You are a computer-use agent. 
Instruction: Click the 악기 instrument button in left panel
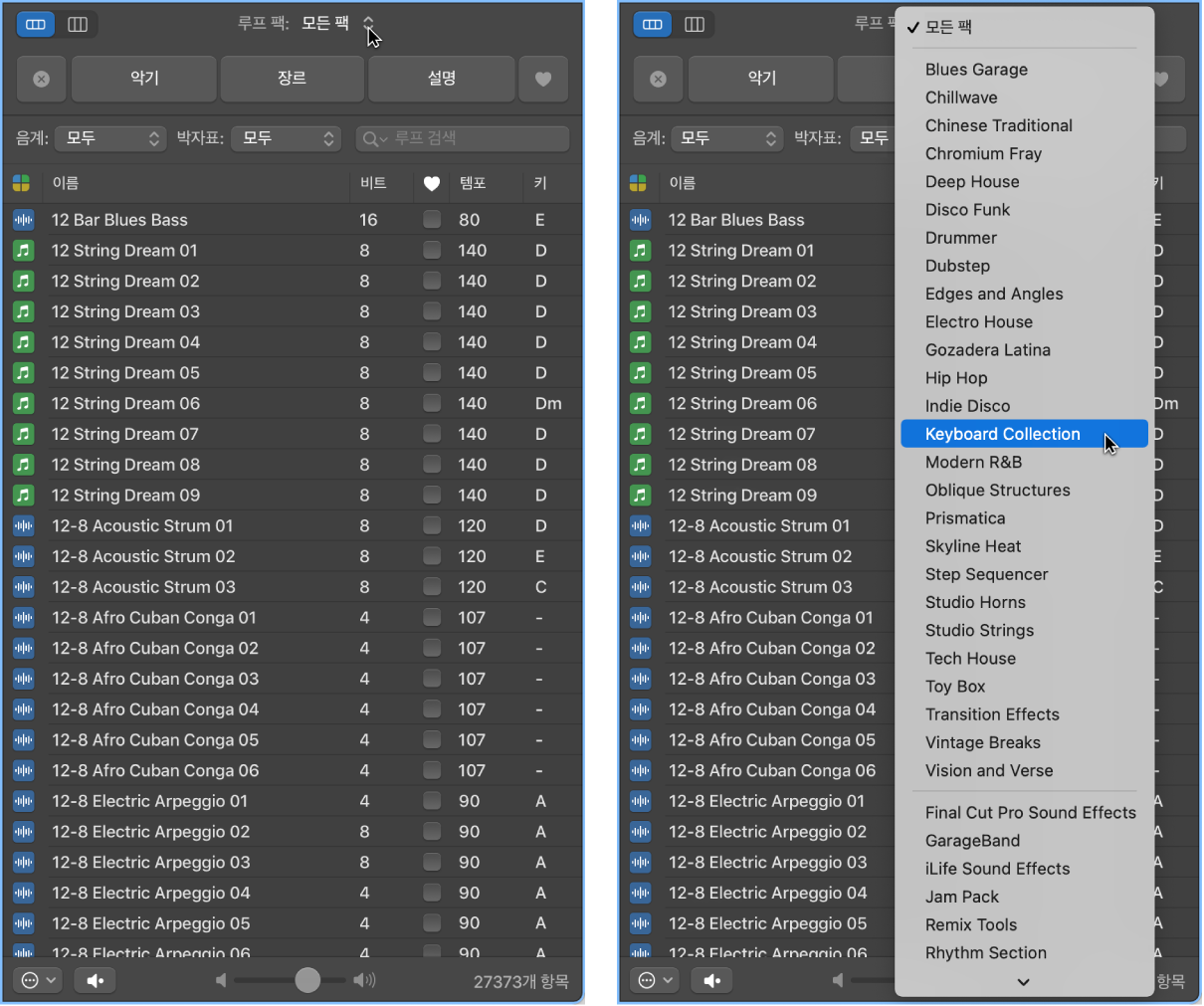click(144, 79)
